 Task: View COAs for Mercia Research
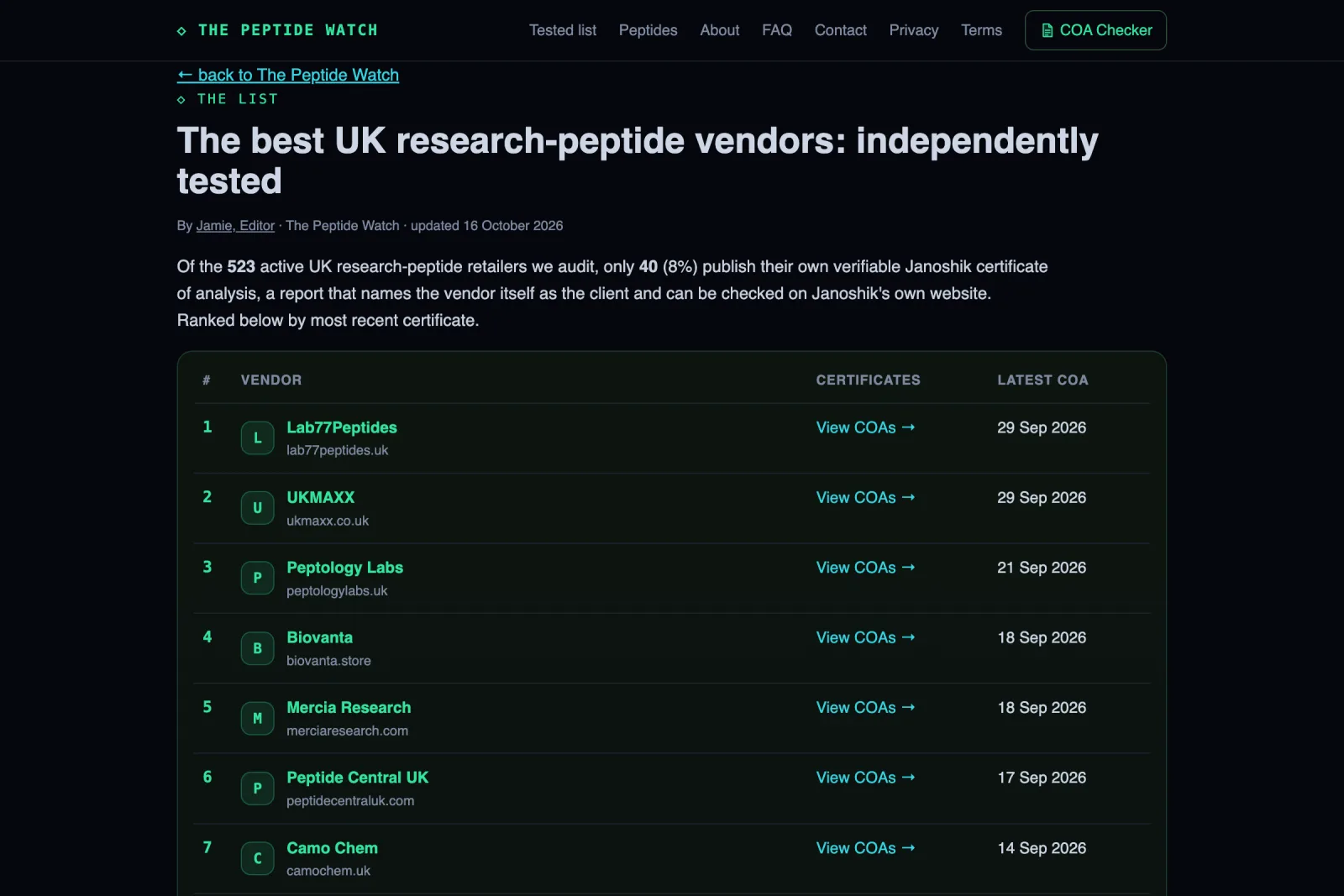coord(865,708)
